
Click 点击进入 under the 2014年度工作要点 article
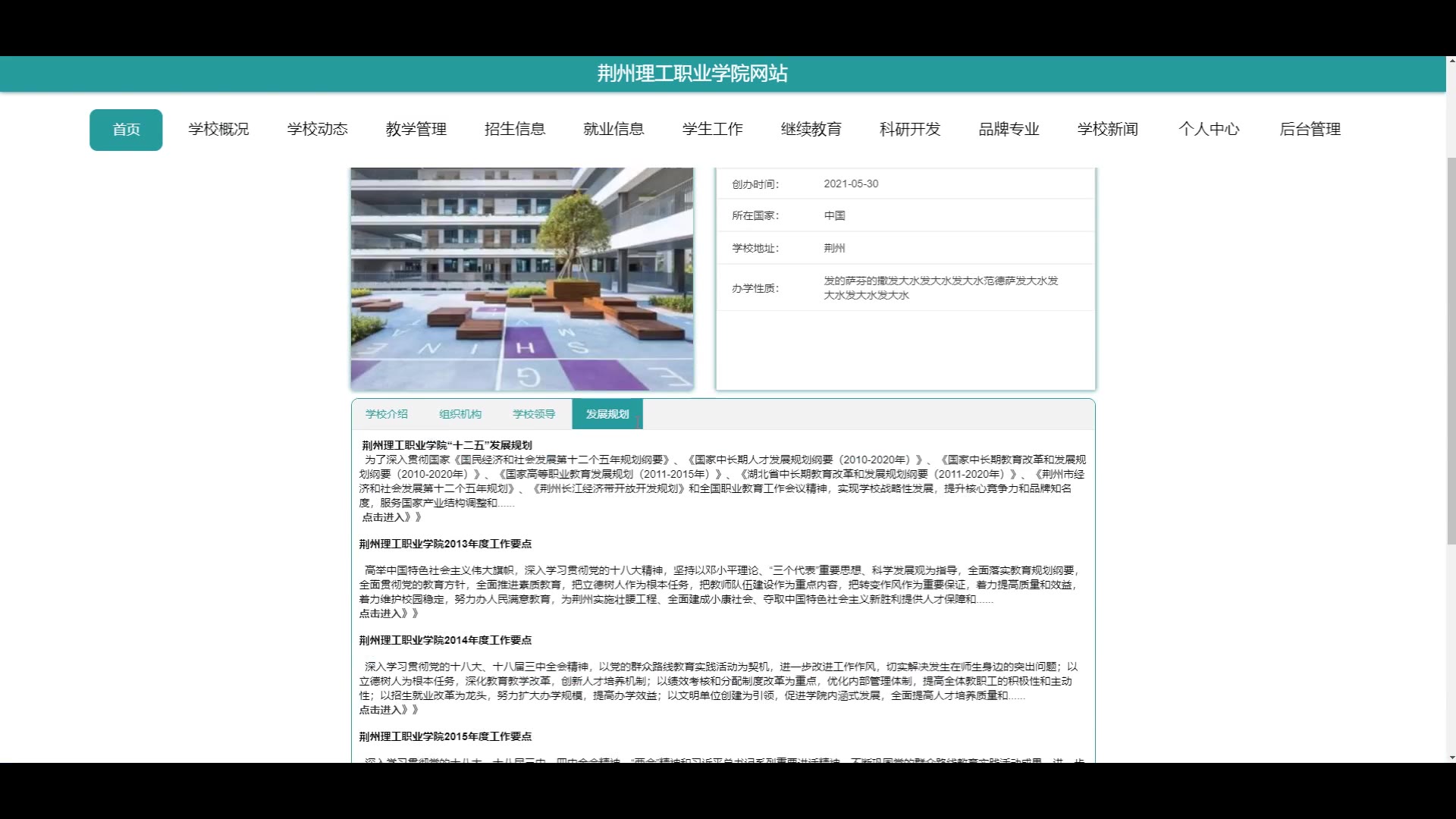point(389,710)
